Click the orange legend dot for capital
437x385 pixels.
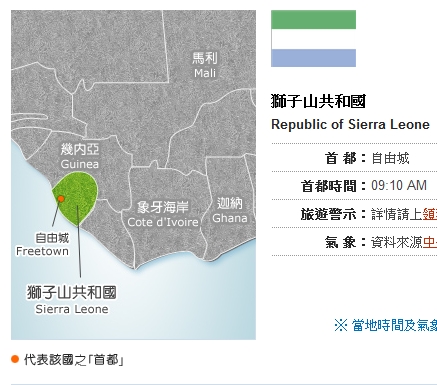(15, 359)
